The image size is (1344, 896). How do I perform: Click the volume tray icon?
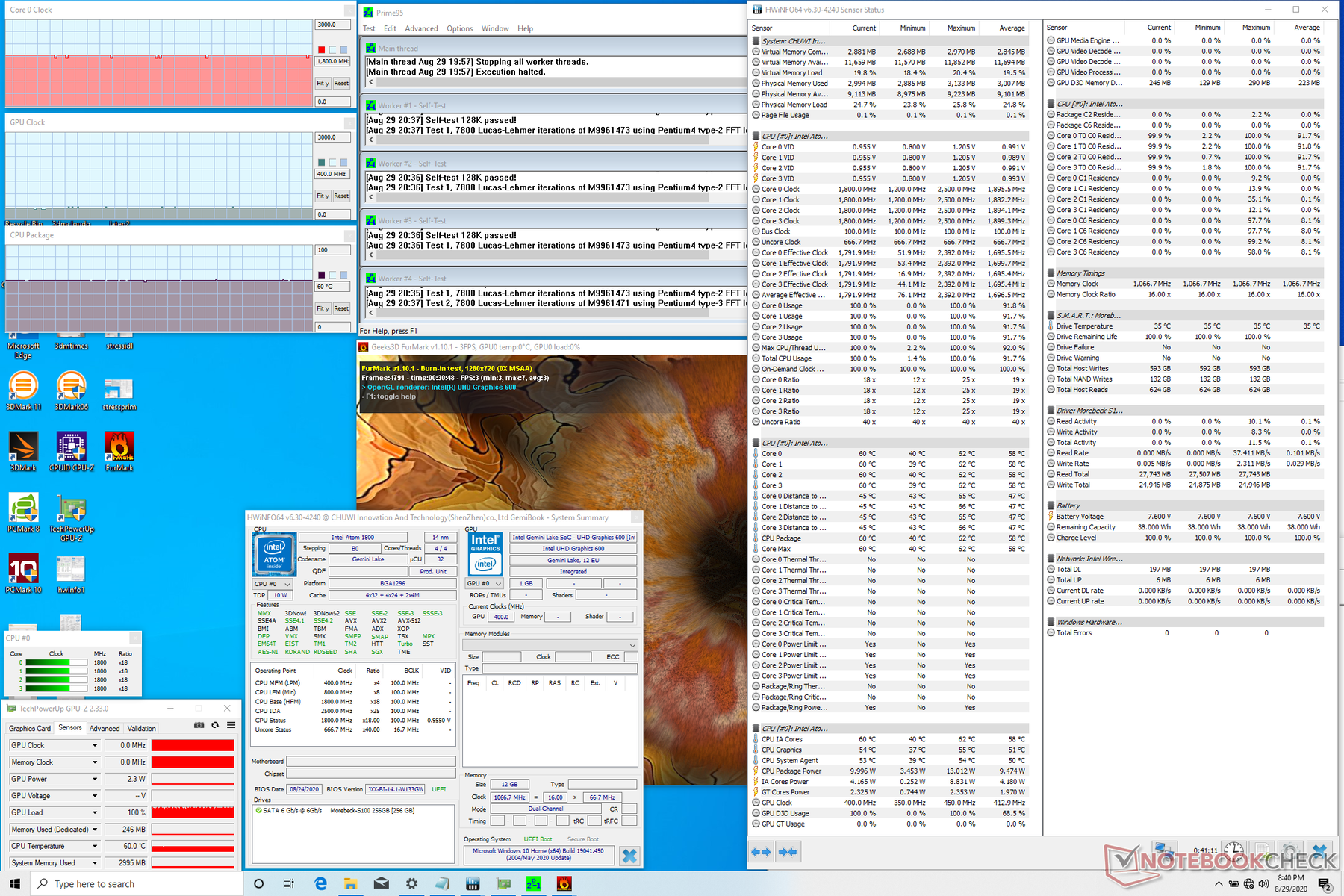(1263, 884)
